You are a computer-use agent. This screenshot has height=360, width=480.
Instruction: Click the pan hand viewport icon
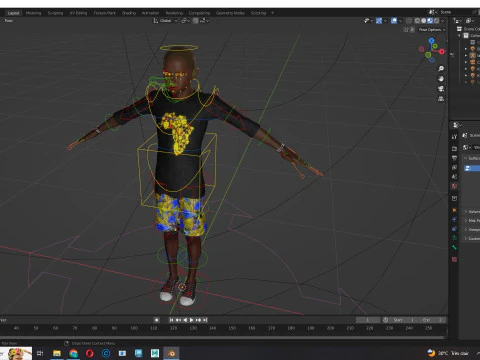(x=441, y=79)
